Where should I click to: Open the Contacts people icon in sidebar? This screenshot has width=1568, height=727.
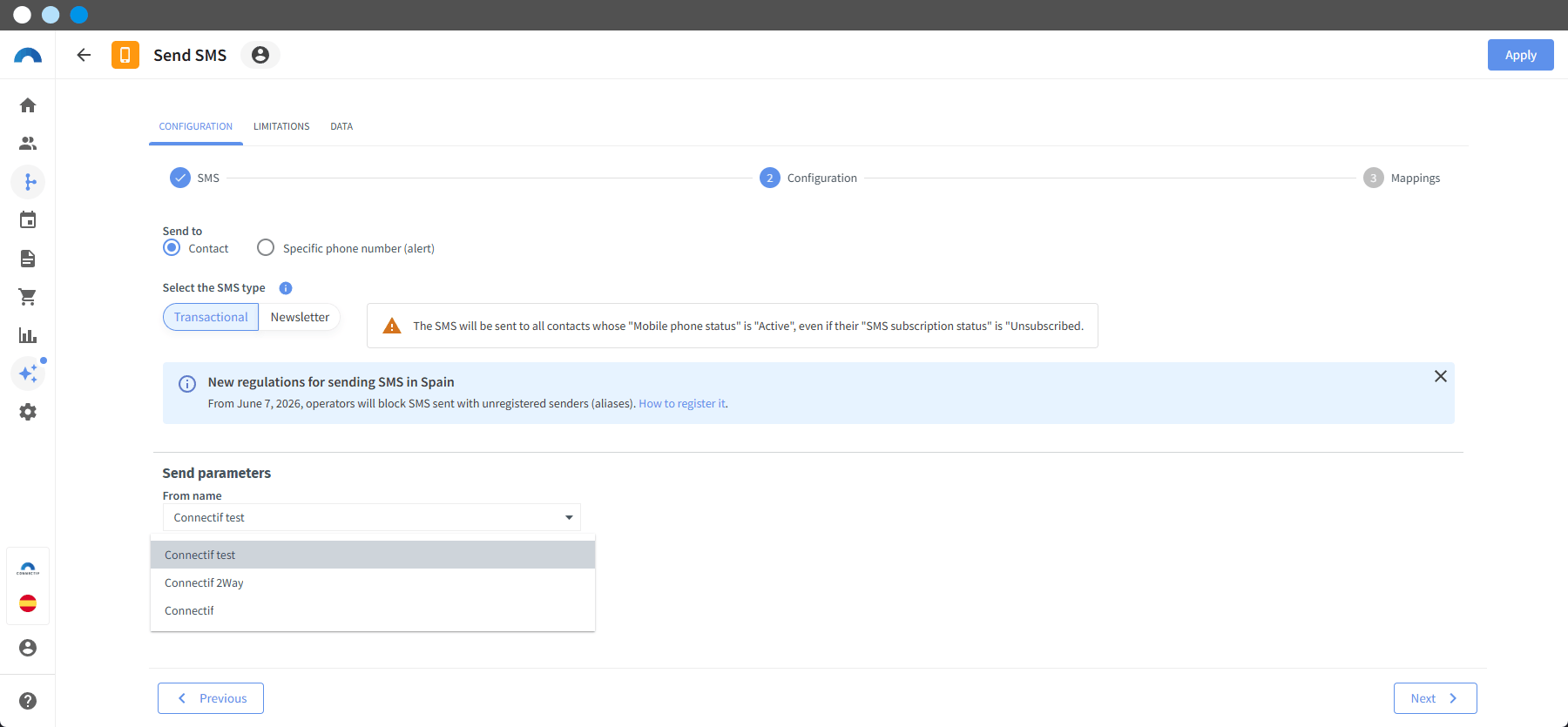28,144
